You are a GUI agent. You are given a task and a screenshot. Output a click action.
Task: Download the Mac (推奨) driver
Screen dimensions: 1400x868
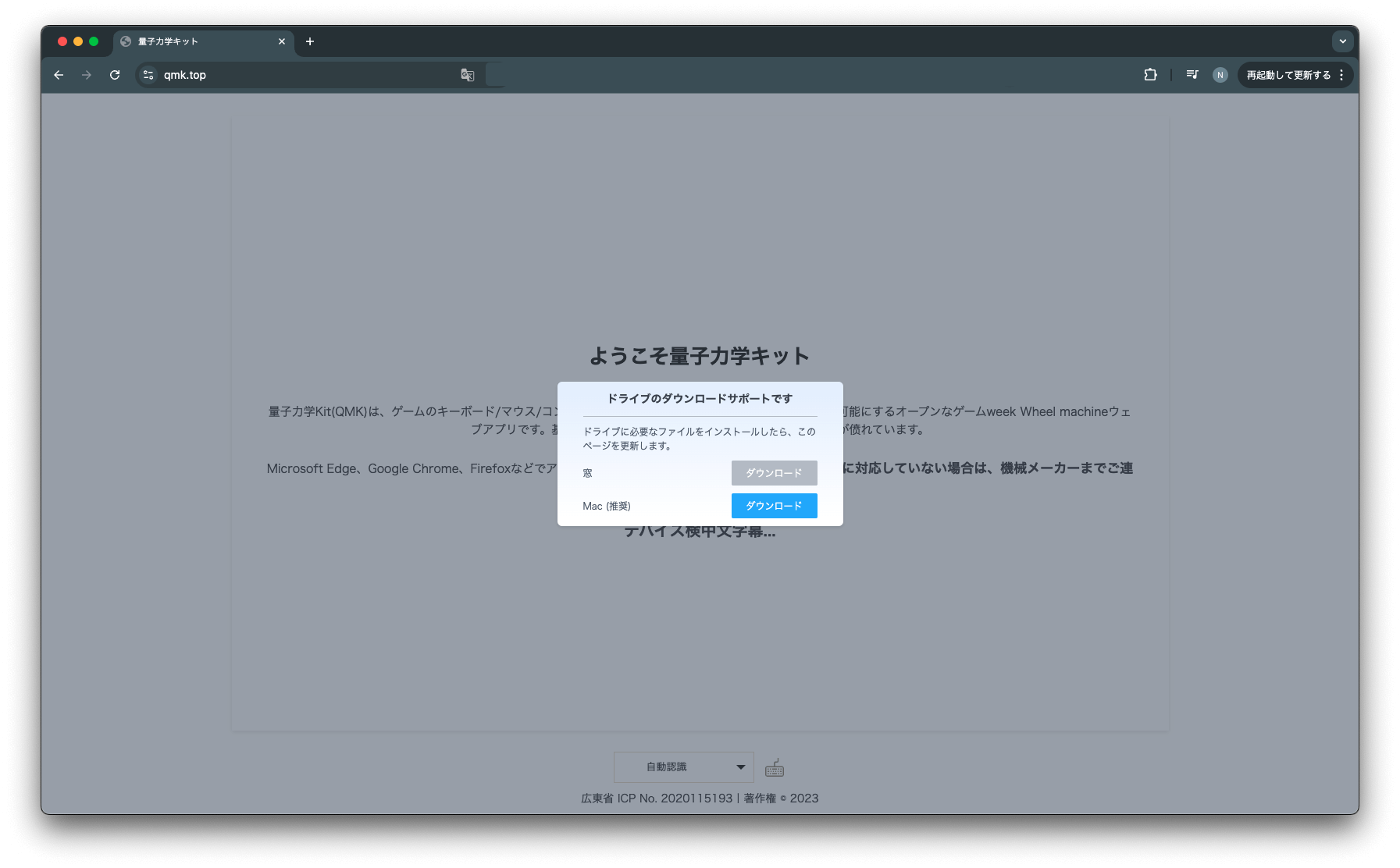(x=774, y=506)
